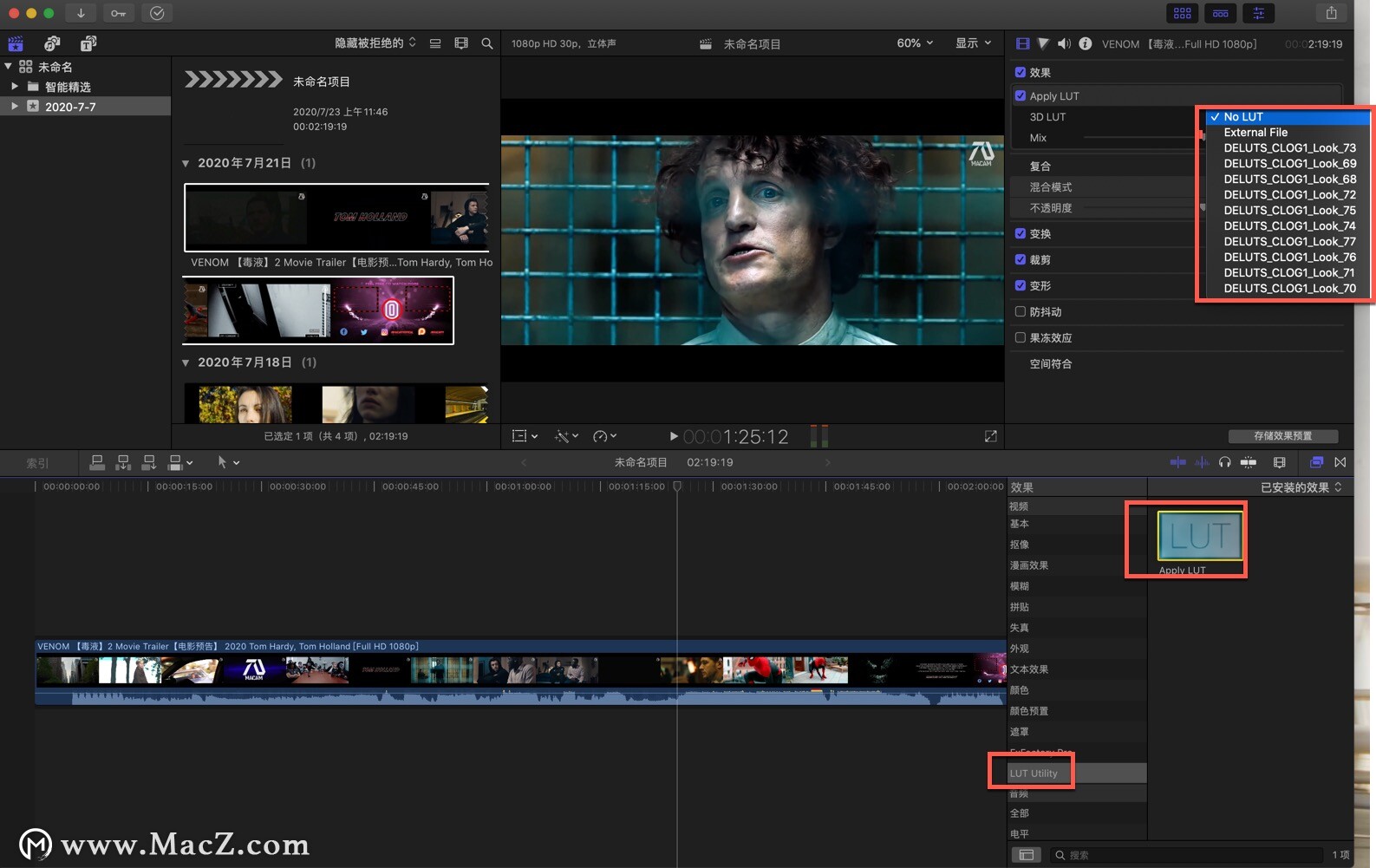Toggle the inspector panel button

pyautogui.click(x=1258, y=13)
